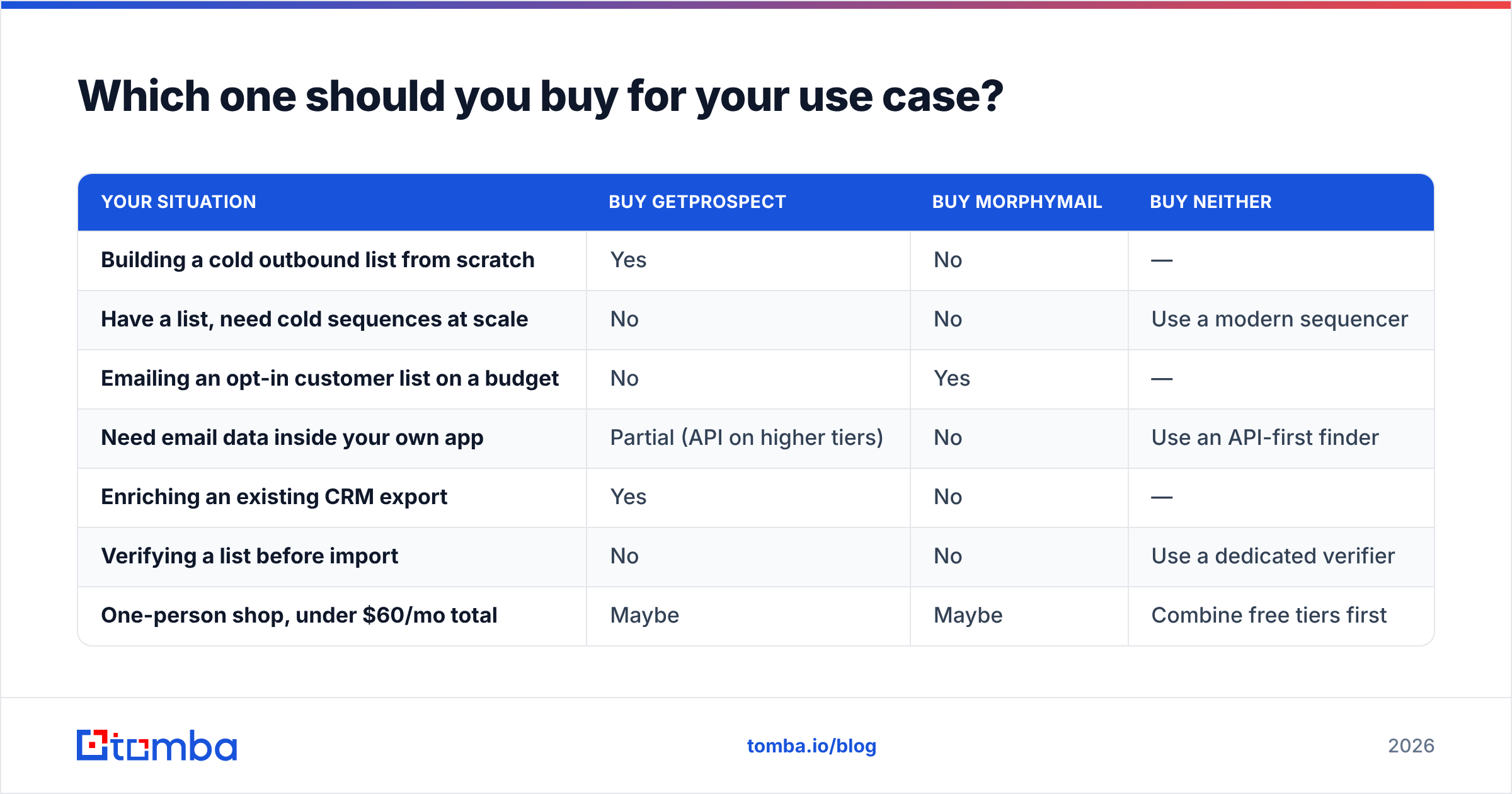Click GetProspect "No" in opt-in customer list row
Screen dimensions: 1512x794
point(624,378)
